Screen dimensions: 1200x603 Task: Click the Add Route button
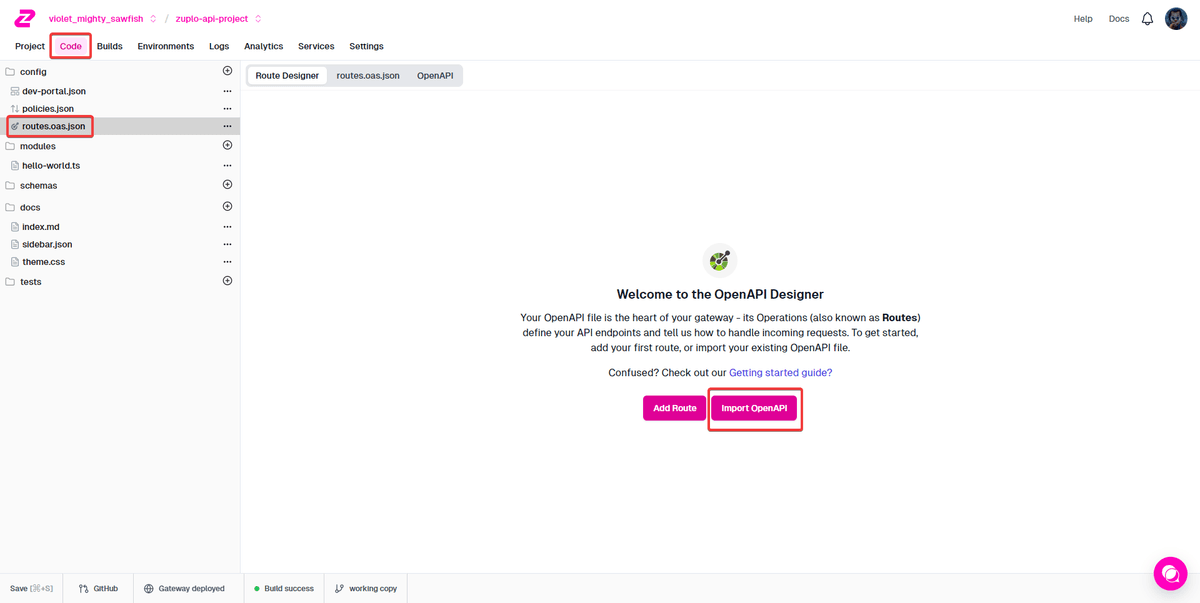[x=674, y=408]
